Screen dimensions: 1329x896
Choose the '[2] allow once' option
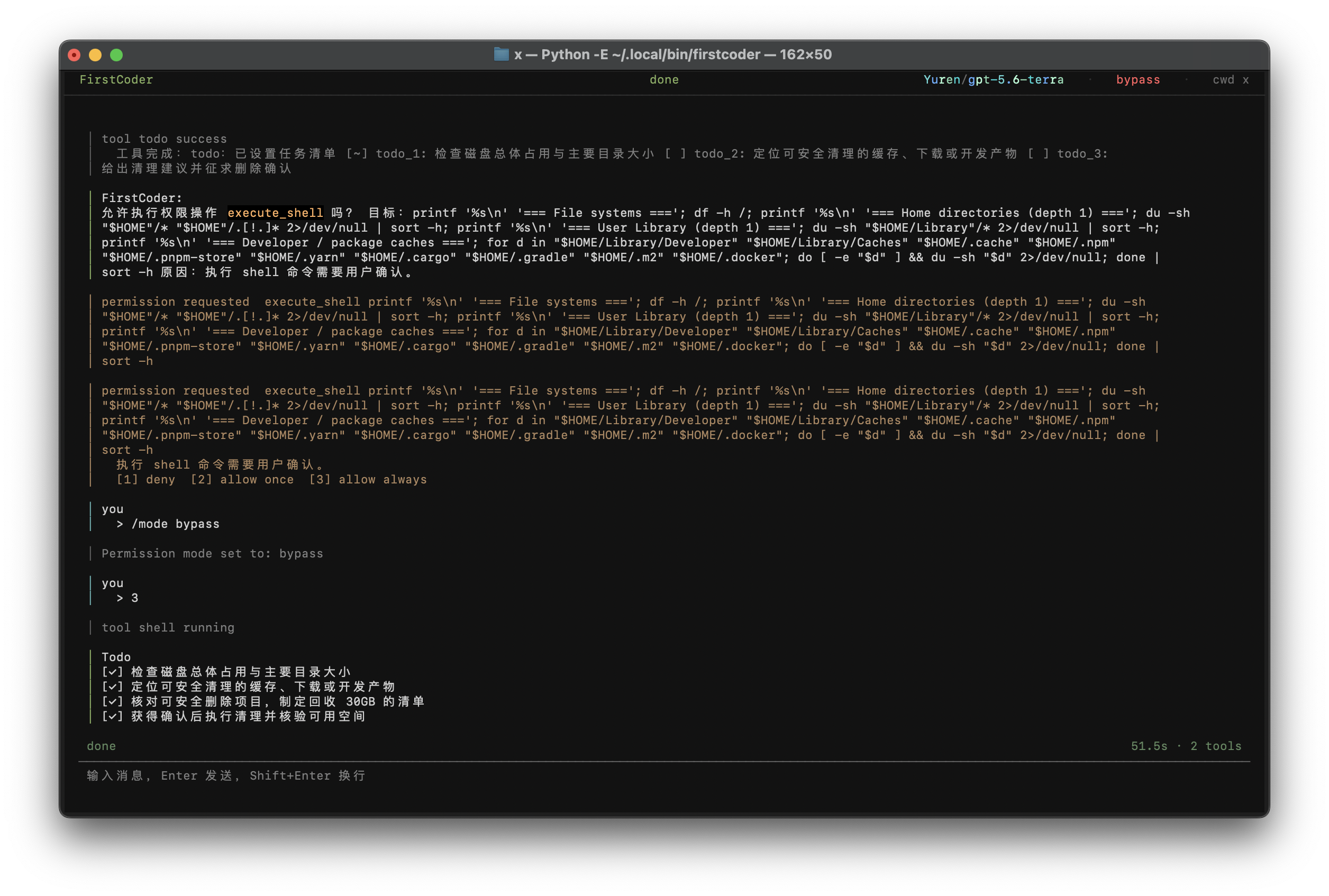[242, 479]
